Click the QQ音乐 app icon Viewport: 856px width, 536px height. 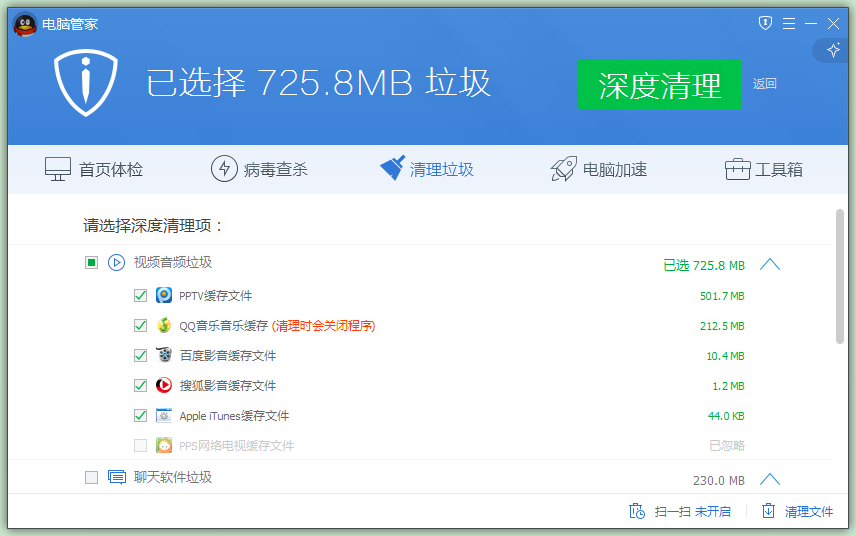click(x=164, y=325)
